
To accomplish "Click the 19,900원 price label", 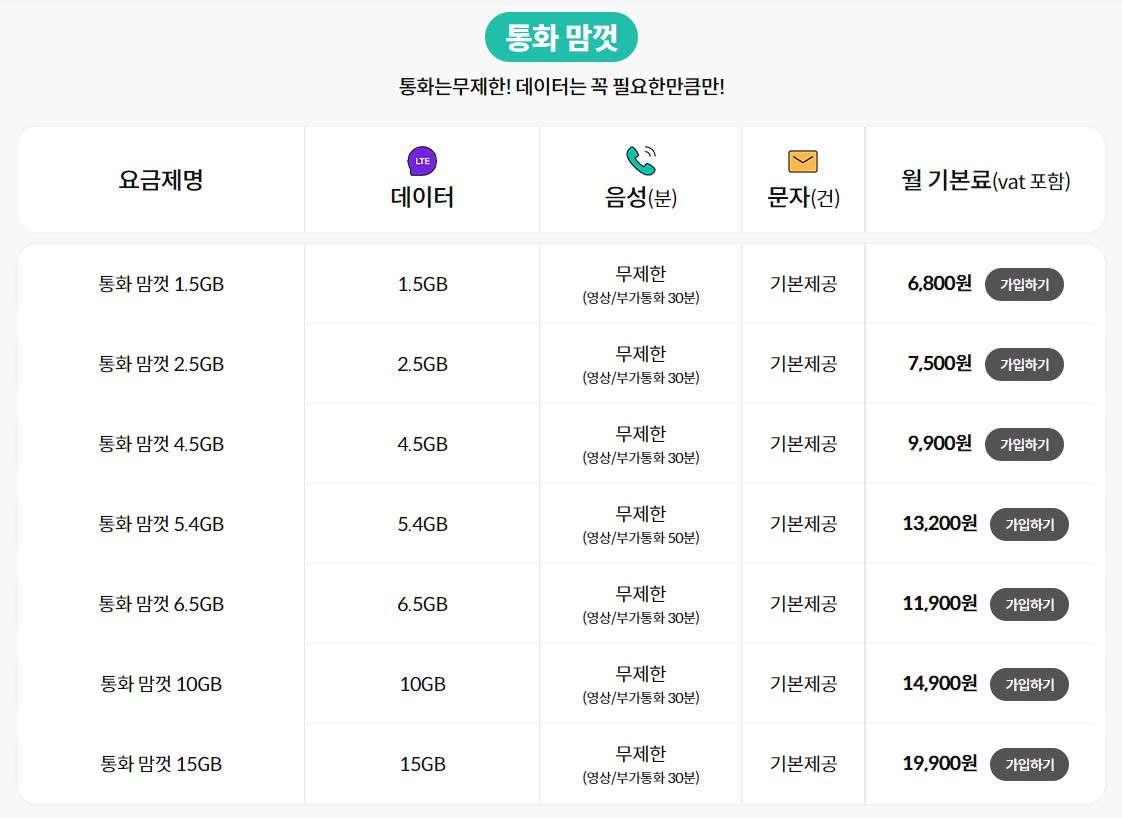I will coord(938,763).
